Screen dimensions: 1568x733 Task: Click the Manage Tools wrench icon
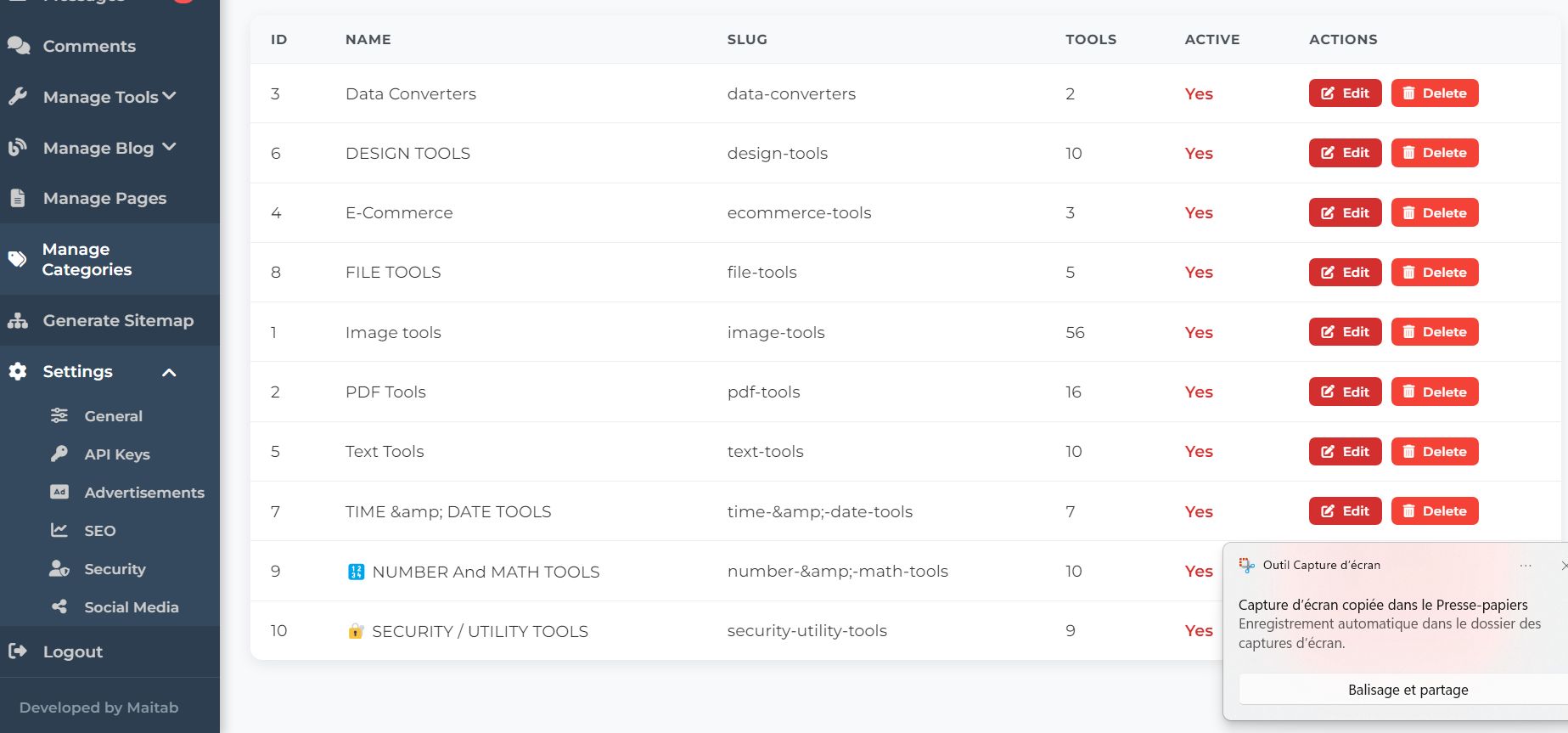[x=18, y=97]
